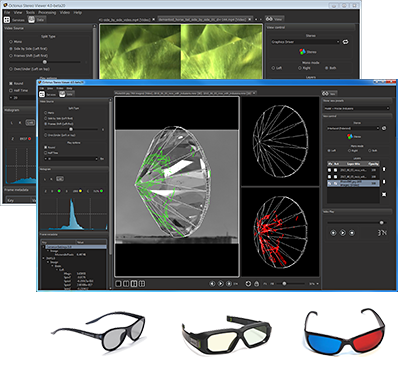398x370 pixels.
Task: Click the rotate/reset view icon in bottom toolbar
Action: 248,284
